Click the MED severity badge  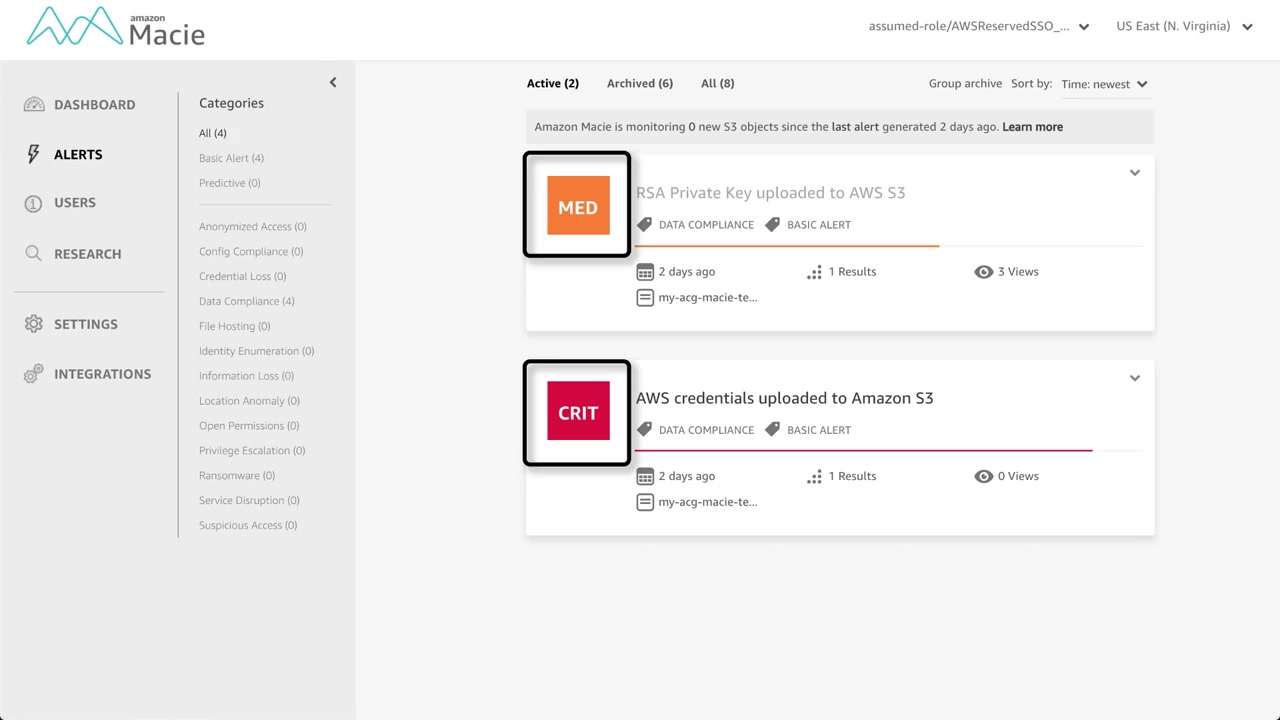pos(578,206)
